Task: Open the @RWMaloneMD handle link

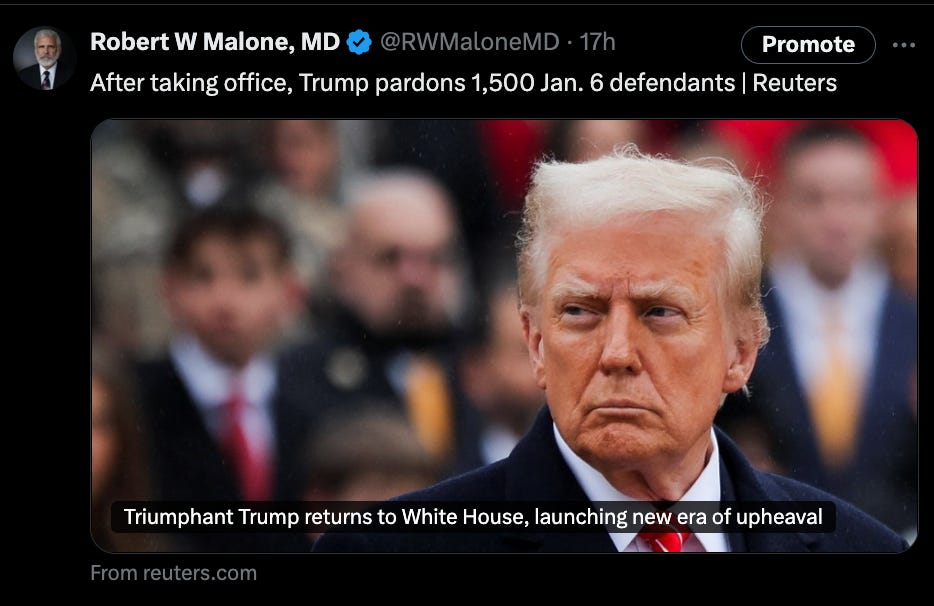Action: pyautogui.click(x=469, y=42)
